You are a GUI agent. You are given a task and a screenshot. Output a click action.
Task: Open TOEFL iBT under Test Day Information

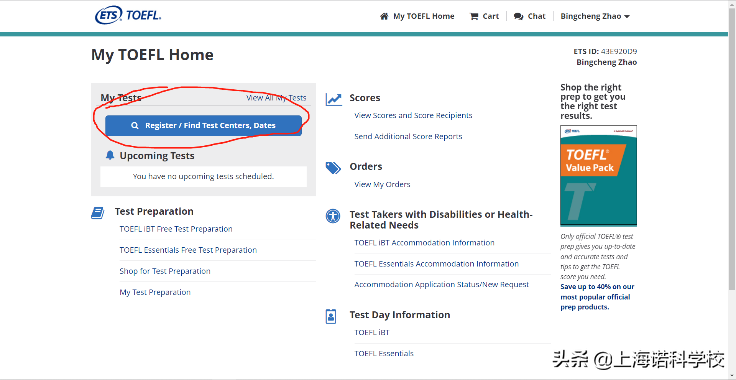click(x=372, y=333)
